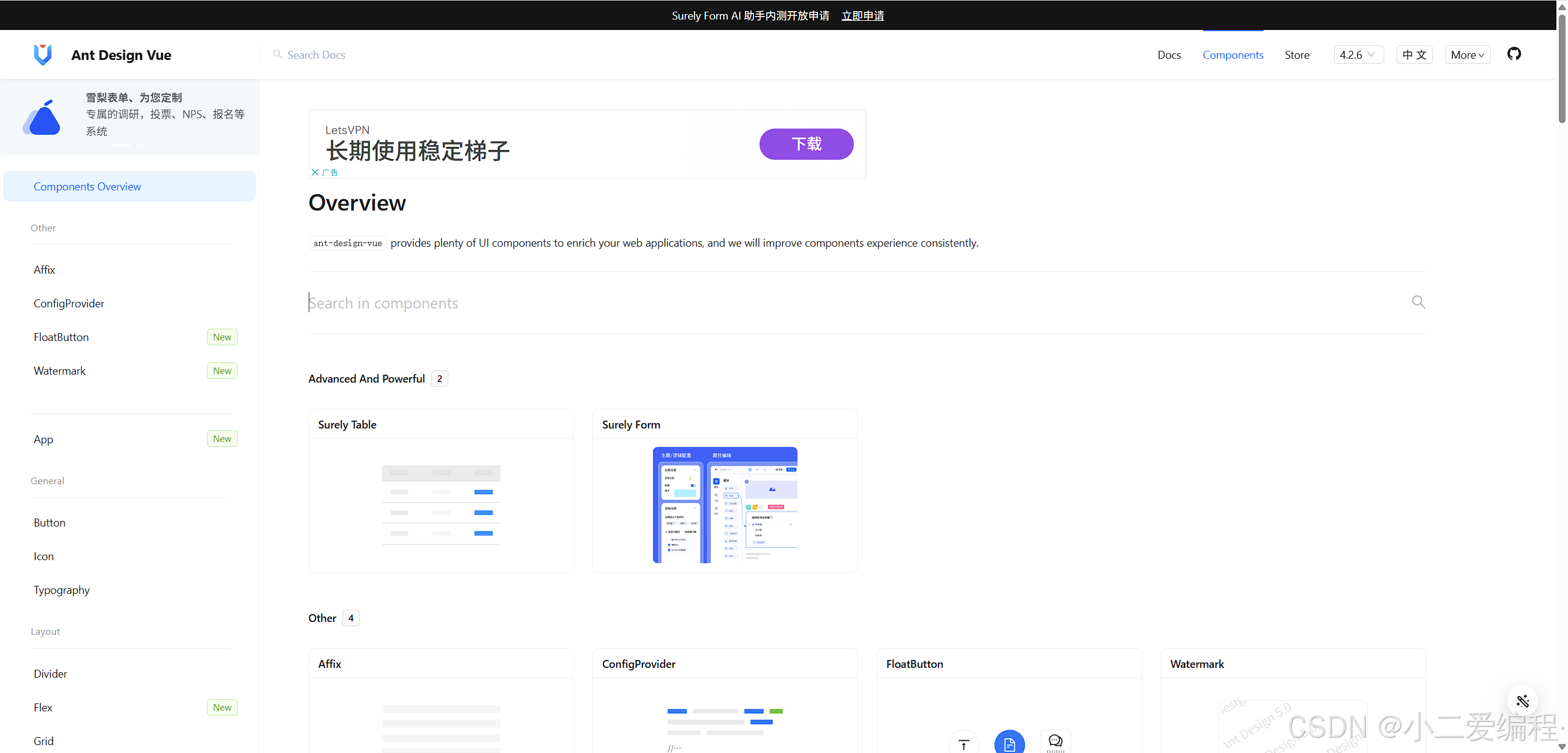Screen dimensions: 1568x753
Task: Click the magnifier icon in components search
Action: [1418, 302]
